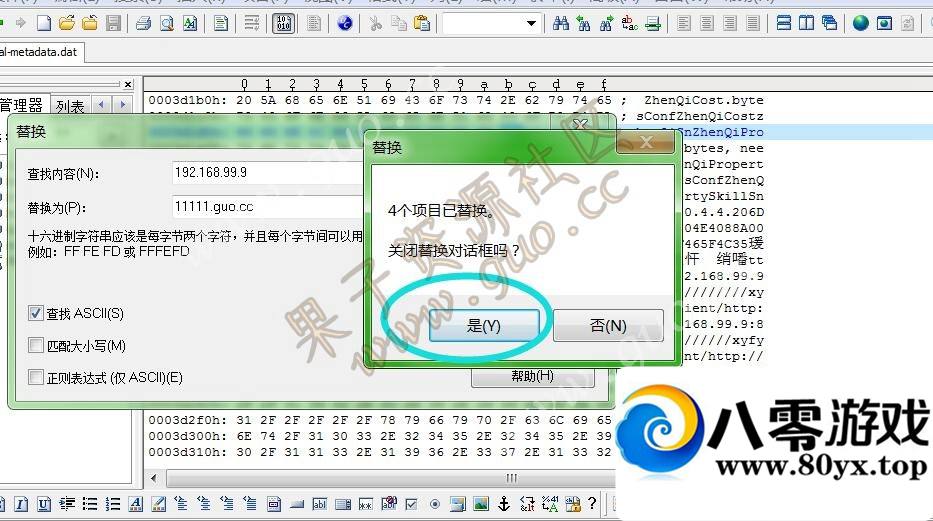Click the panel tabs left arrow
Screen dimensions: 933x521
102,105
